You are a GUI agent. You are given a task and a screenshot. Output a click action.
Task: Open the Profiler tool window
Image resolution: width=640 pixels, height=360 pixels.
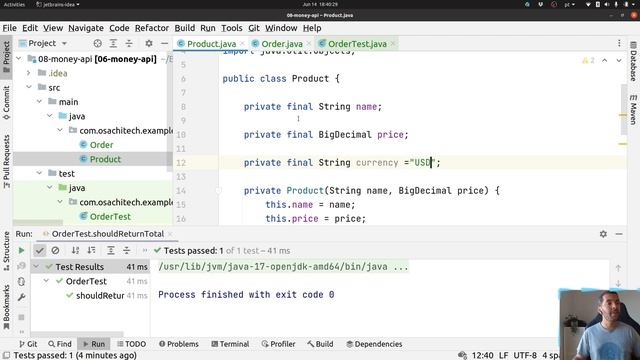(278, 344)
